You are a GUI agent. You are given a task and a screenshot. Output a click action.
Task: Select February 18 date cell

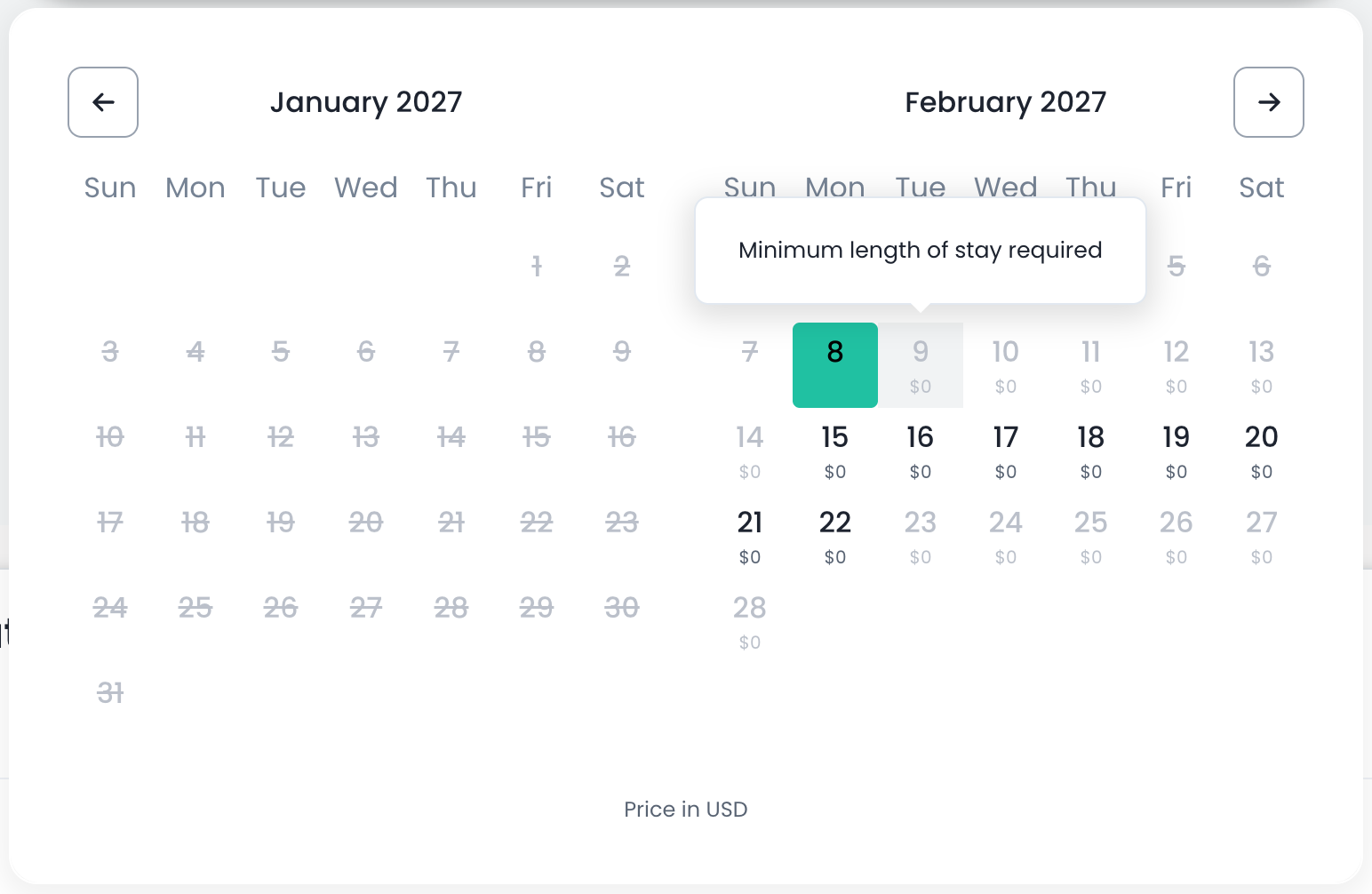pos(1091,450)
